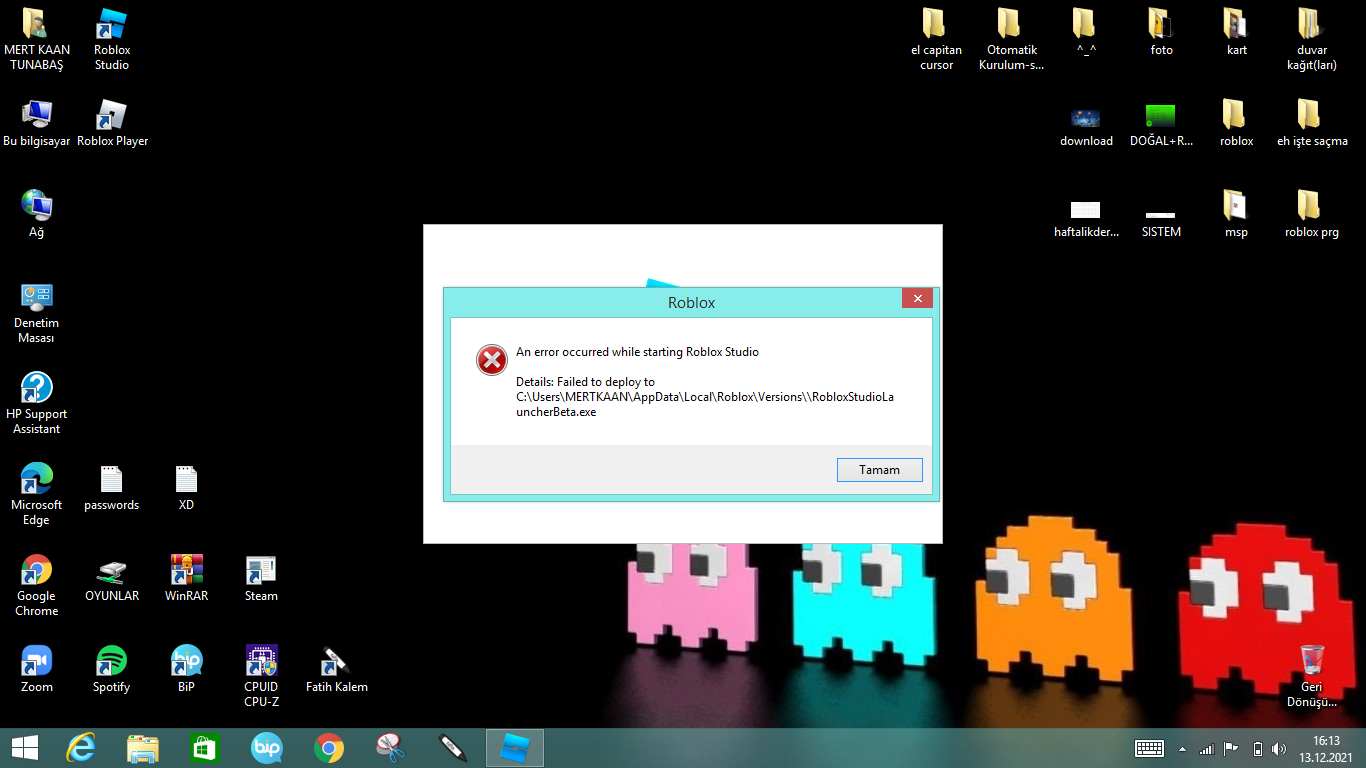The width and height of the screenshot is (1366, 768).
Task: Click the battery tray icon
Action: coord(1258,749)
